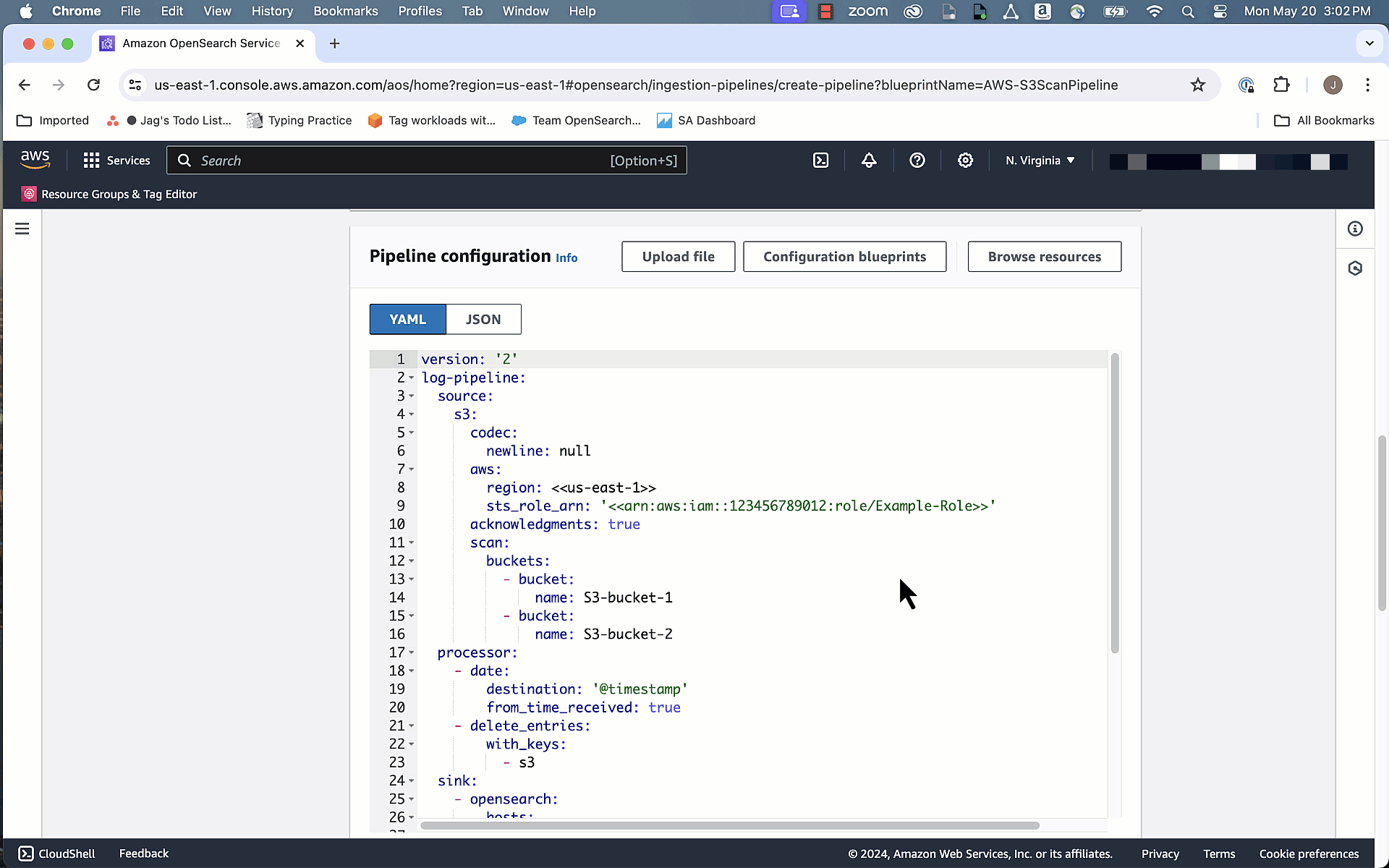Open AWS CloudShell icon in top navigation
The image size is (1389, 868).
[x=820, y=161]
